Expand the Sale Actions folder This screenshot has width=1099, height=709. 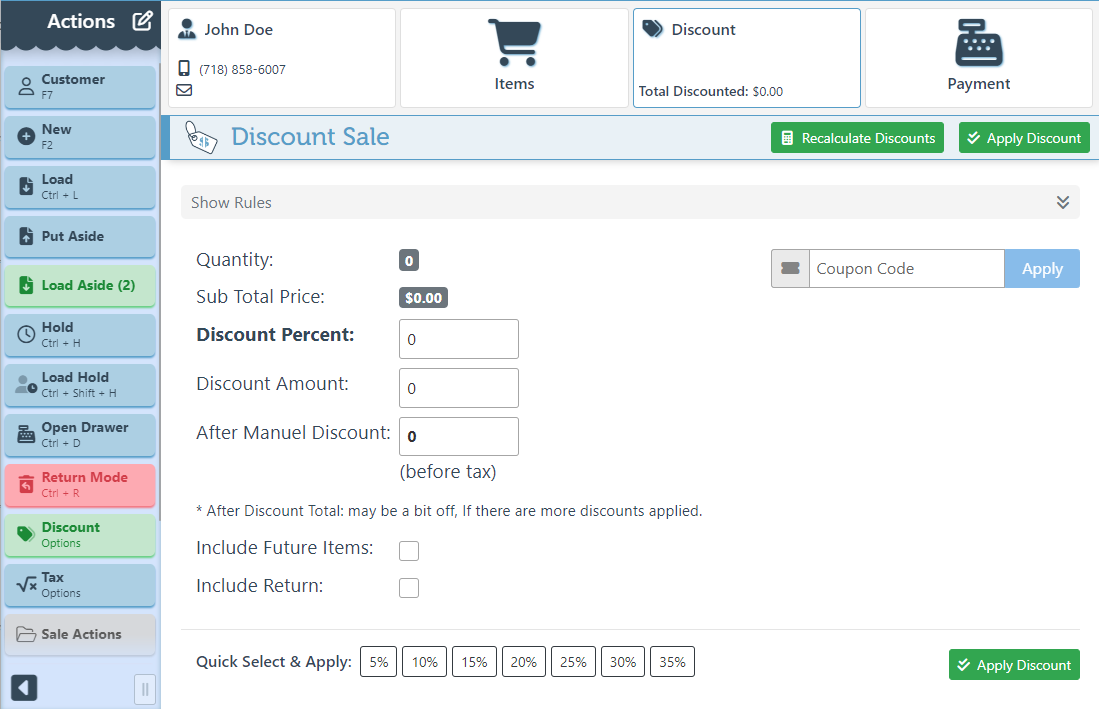pyautogui.click(x=80, y=634)
